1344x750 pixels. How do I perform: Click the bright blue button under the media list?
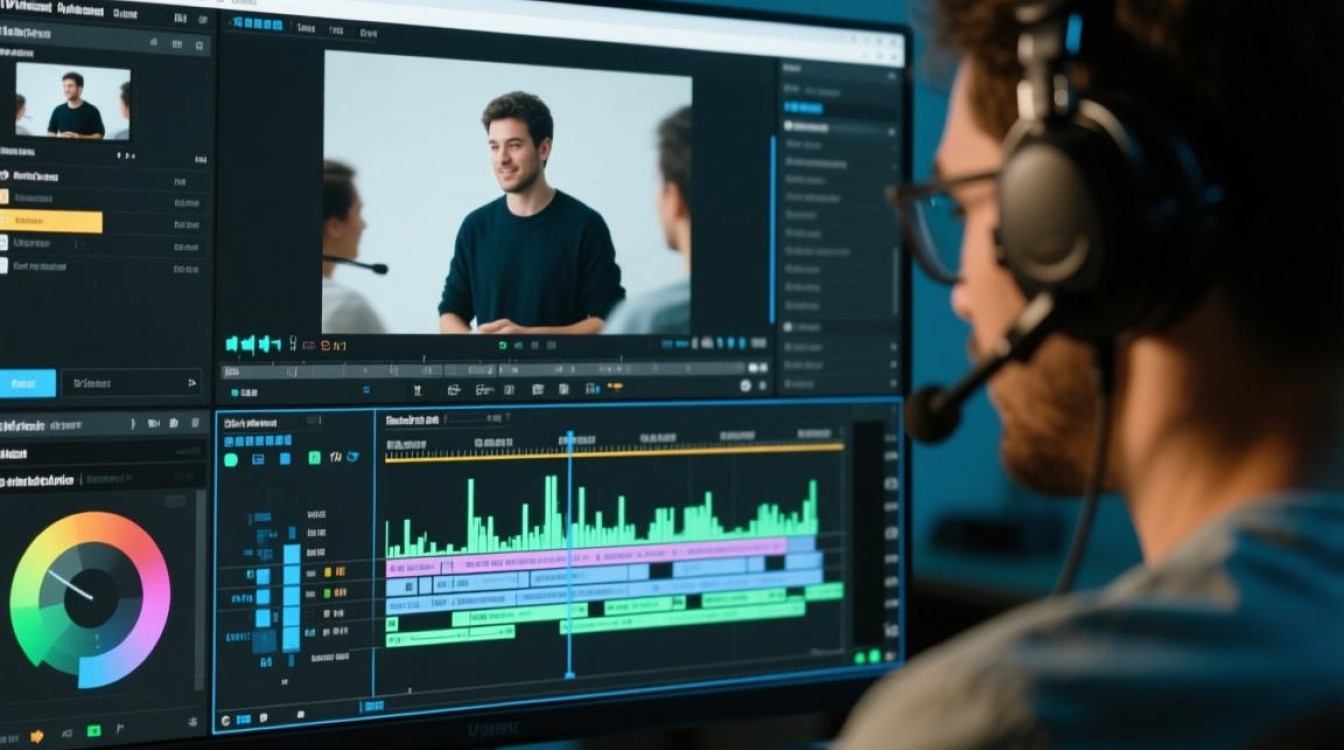pyautogui.click(x=27, y=382)
